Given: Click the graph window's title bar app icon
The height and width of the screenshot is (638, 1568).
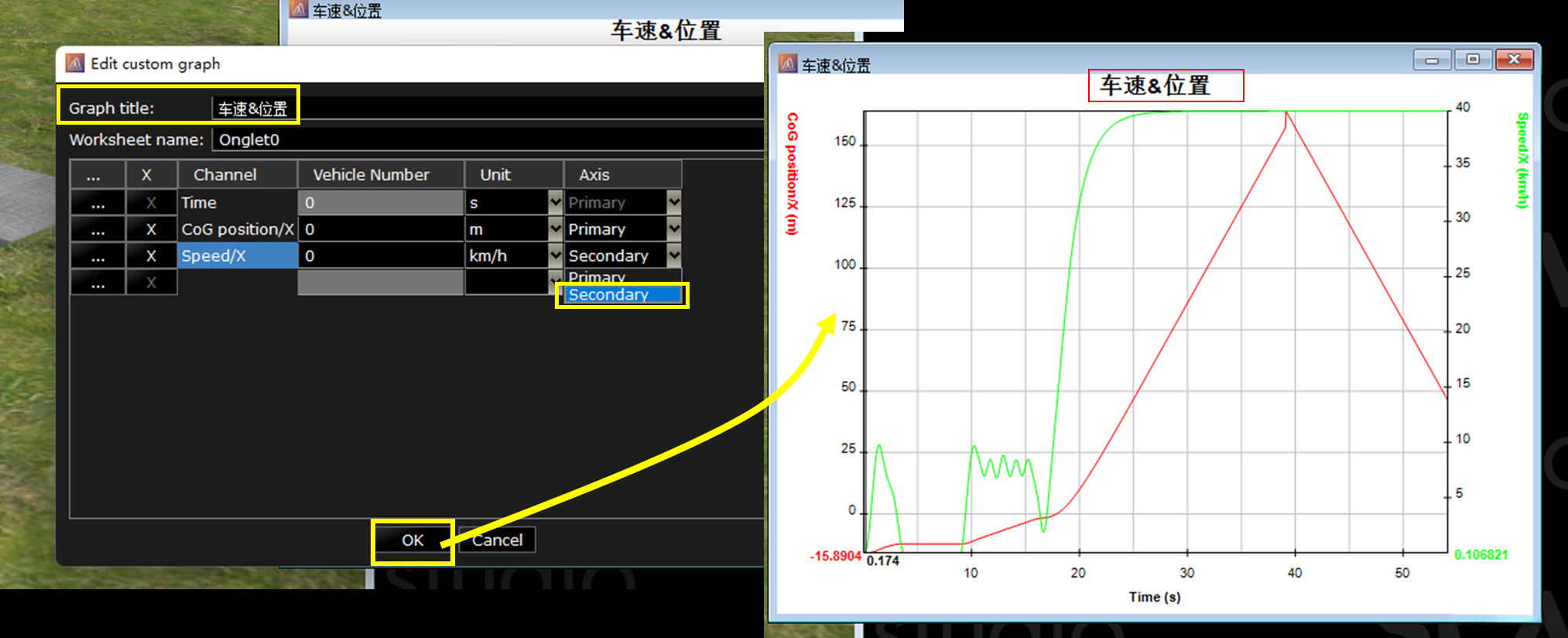Looking at the screenshot, I should (788, 64).
